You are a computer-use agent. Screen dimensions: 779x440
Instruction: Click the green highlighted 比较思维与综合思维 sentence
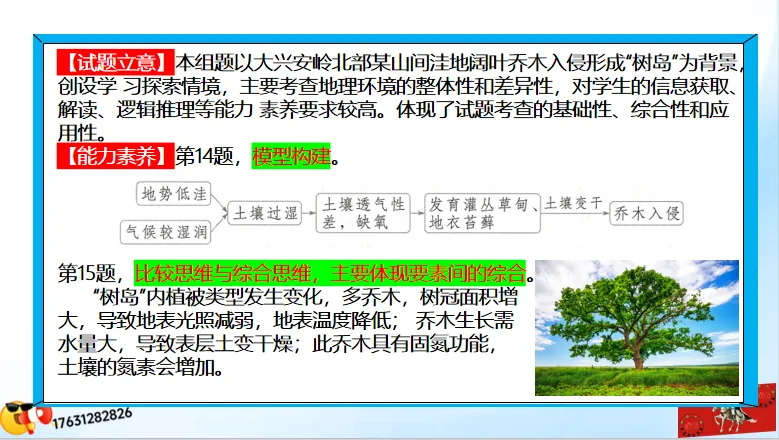330,273
